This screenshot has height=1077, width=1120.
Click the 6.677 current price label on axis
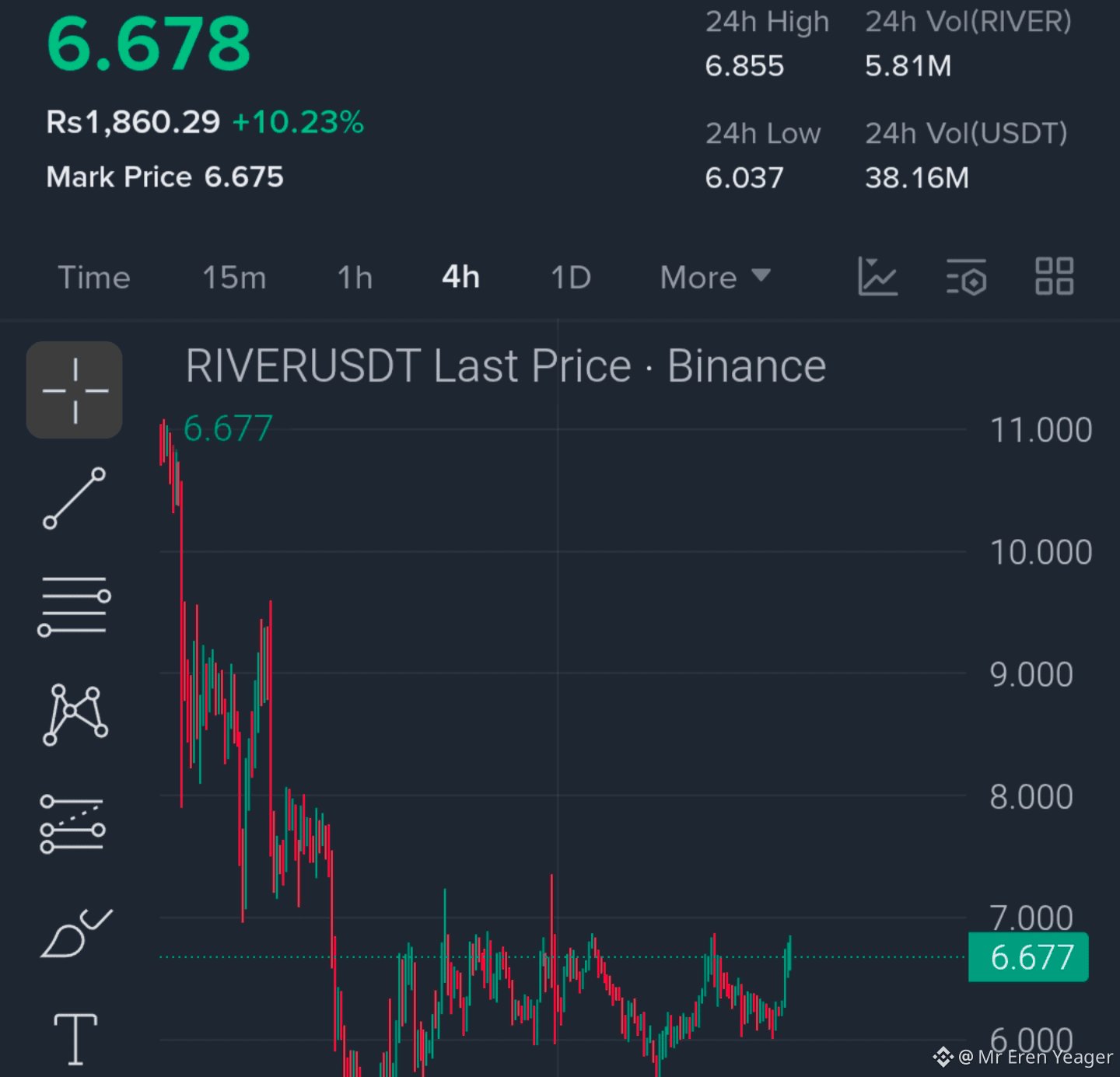click(1028, 957)
